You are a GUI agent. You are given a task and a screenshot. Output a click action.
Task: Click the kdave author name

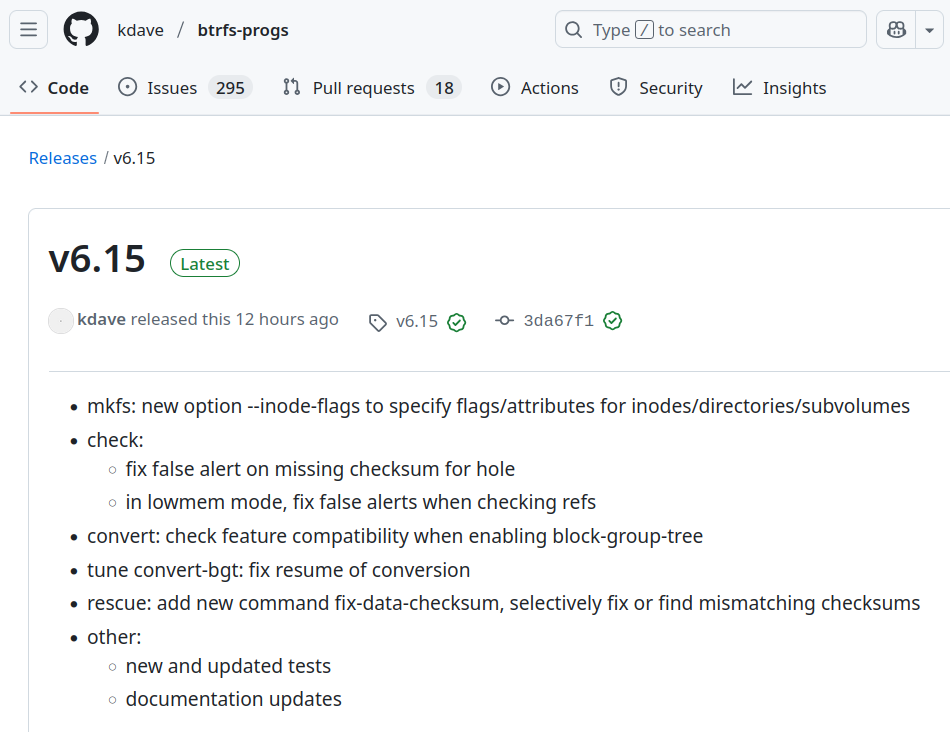101,319
